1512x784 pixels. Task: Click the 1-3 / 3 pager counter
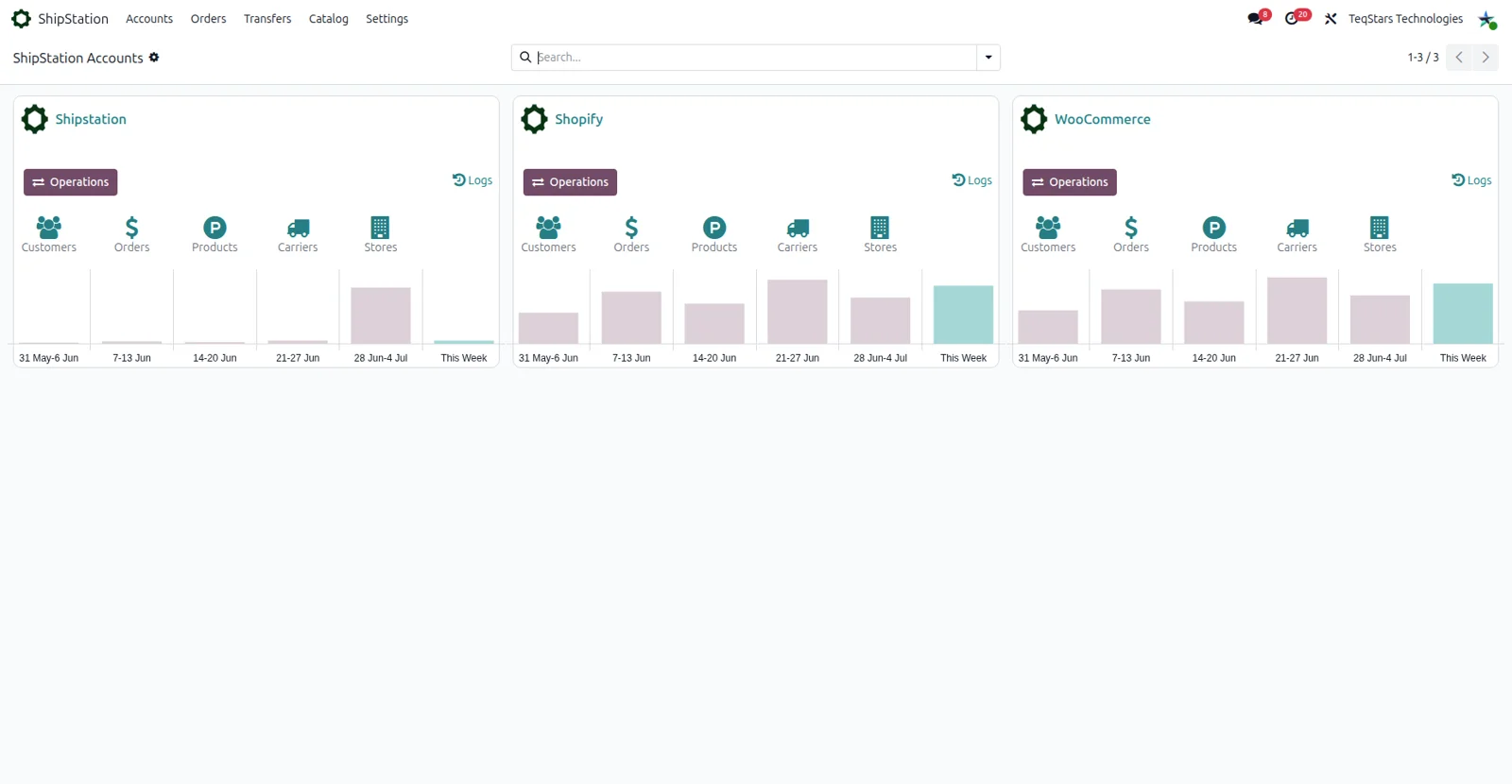pyautogui.click(x=1423, y=58)
